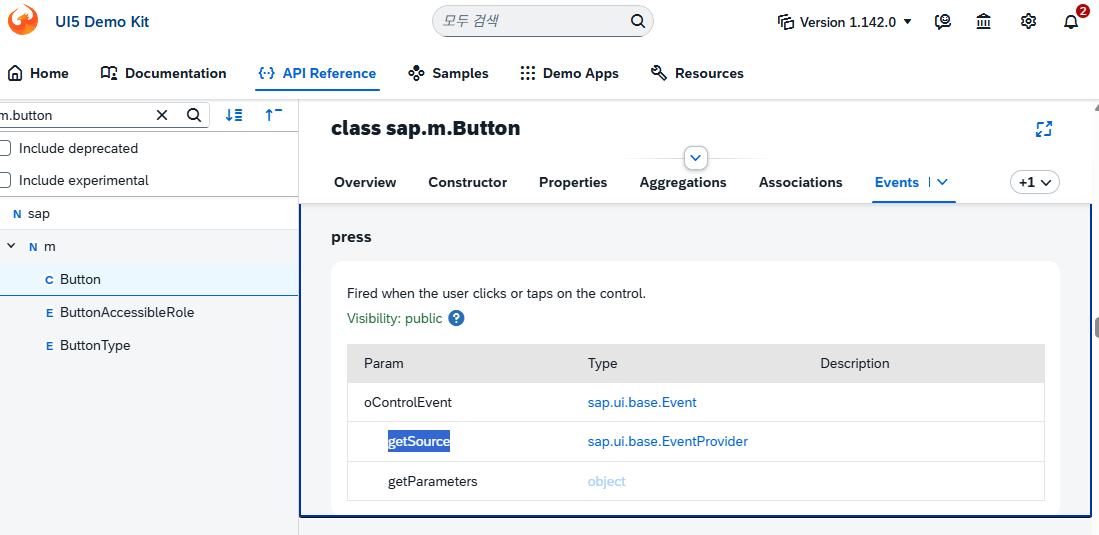Collapse the m namespace tree node
This screenshot has height=535, width=1099.
pyautogui.click(x=10, y=246)
